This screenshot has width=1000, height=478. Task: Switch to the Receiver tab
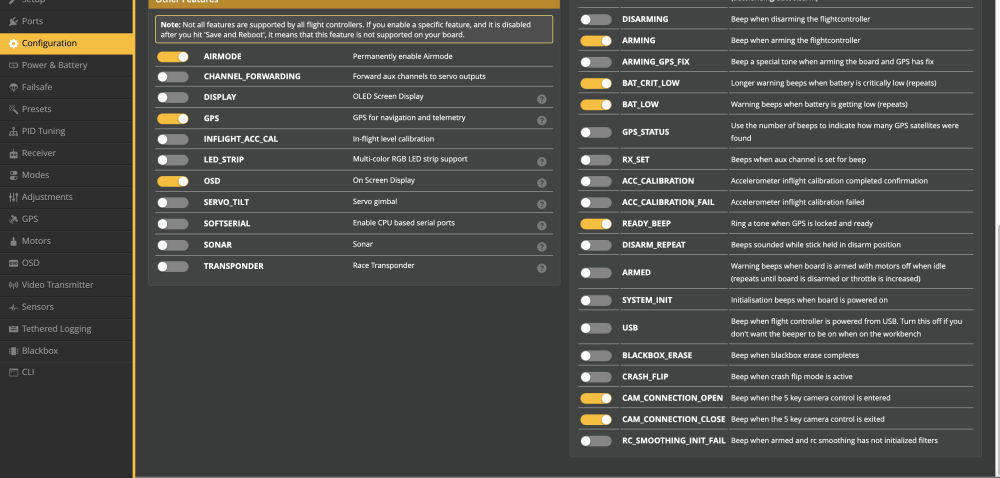(39, 153)
